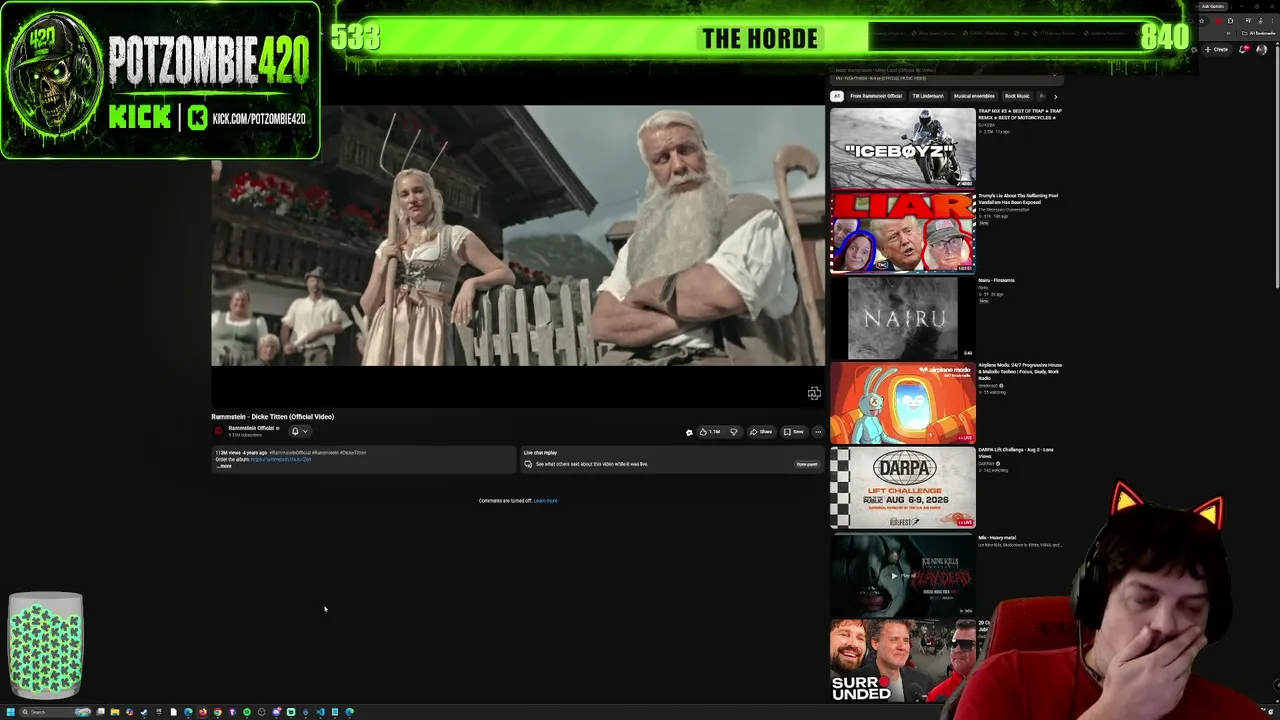
Task: Expand the description with ...more
Action: pos(224,466)
